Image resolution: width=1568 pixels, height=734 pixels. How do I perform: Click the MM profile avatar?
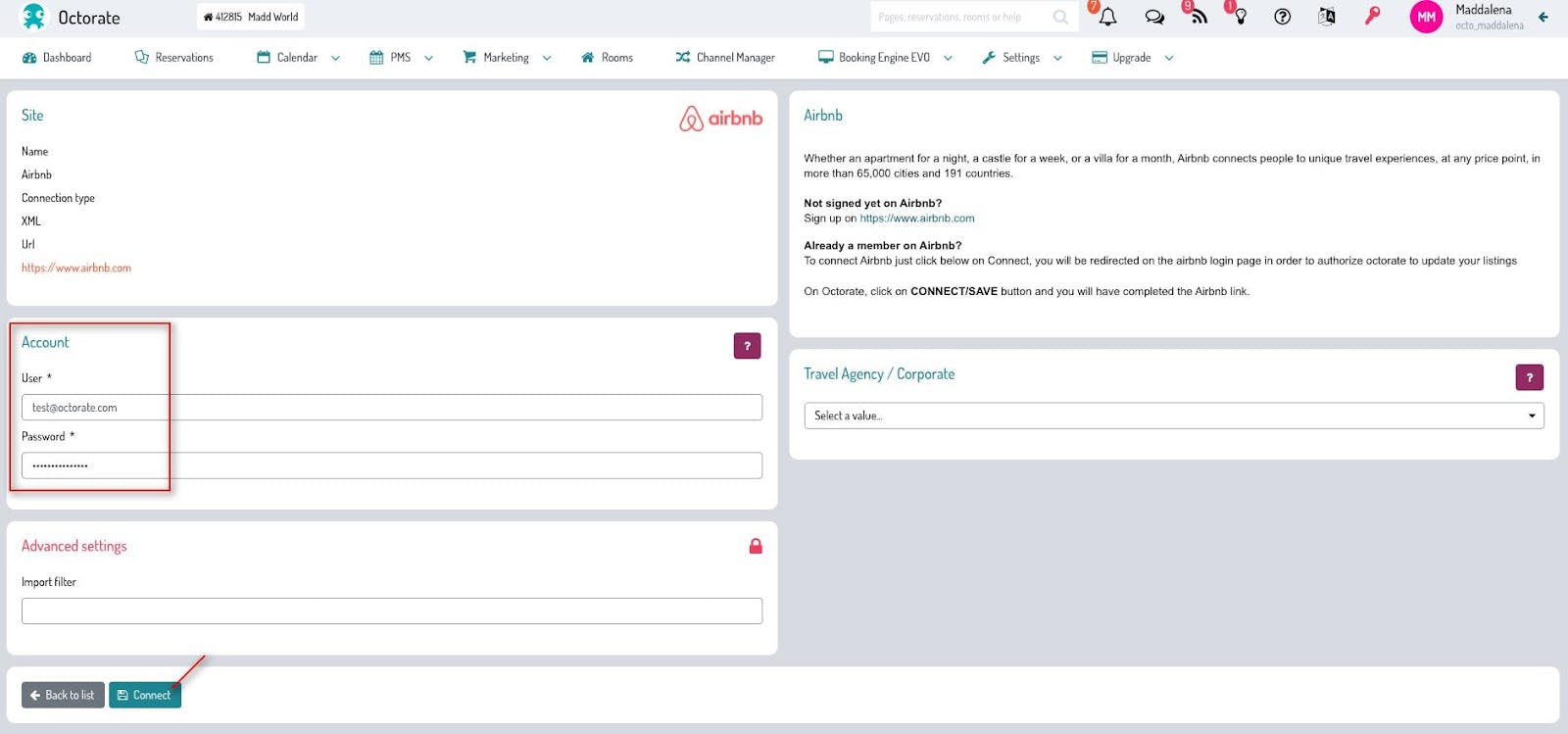1426,17
